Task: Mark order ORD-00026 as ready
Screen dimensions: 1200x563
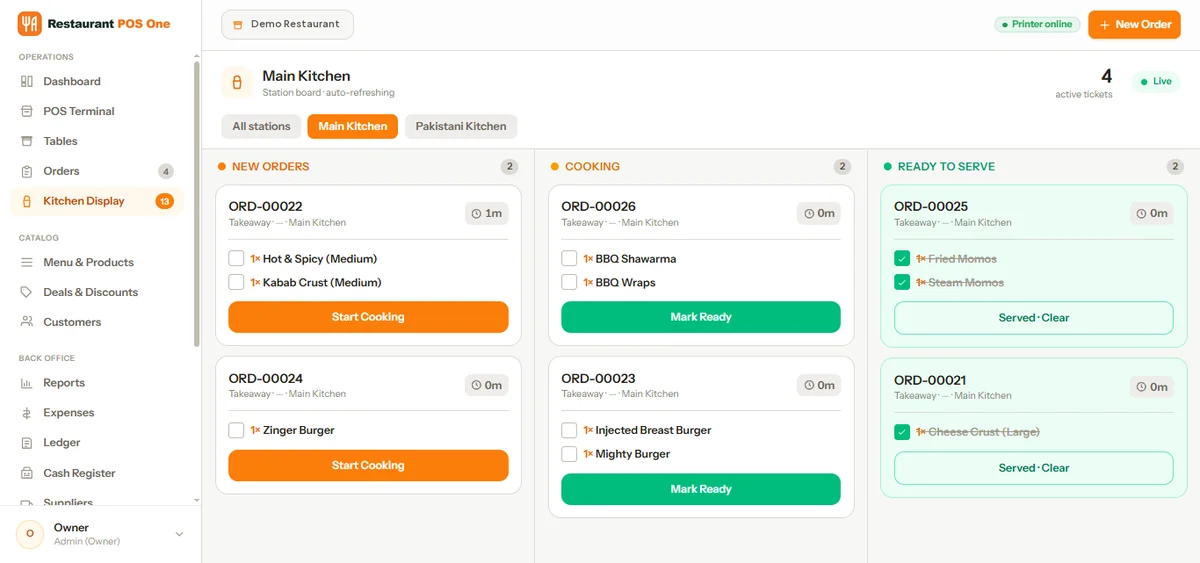Action: [701, 317]
